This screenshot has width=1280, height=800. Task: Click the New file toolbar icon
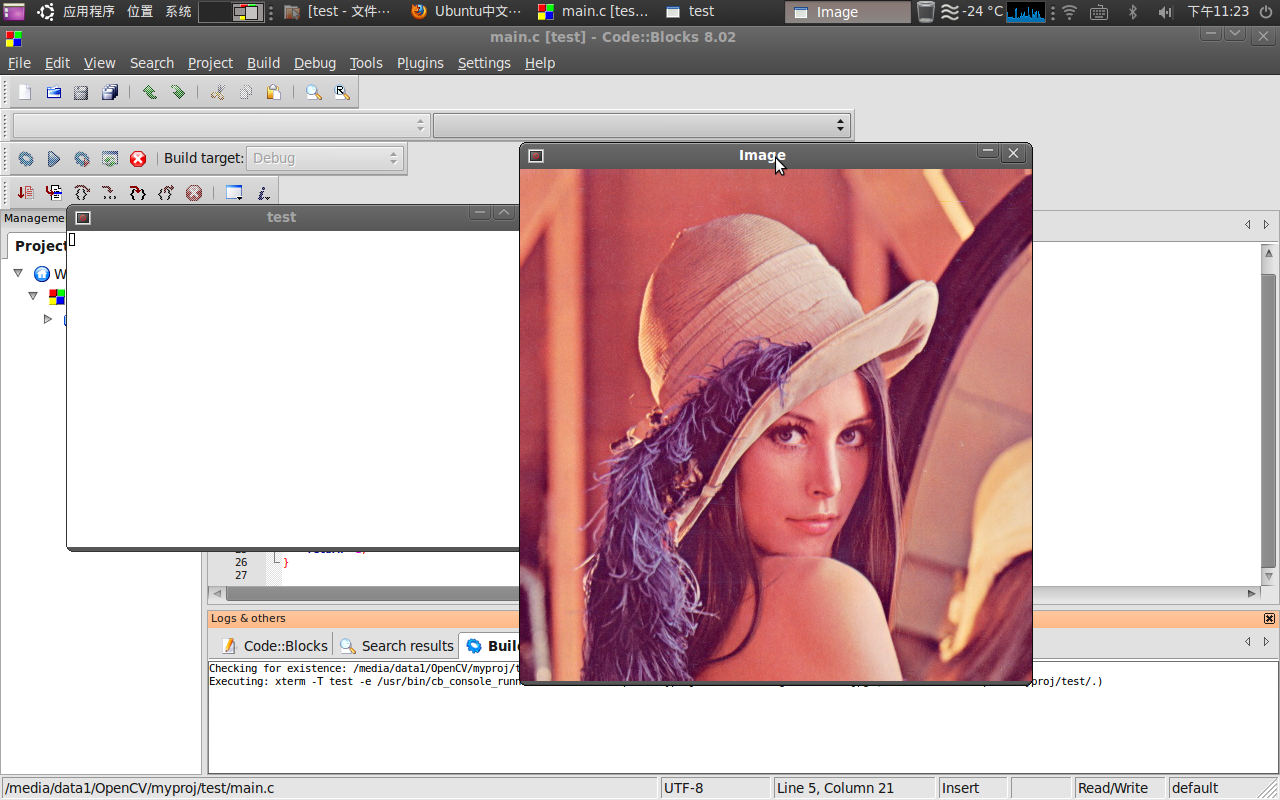[25, 92]
